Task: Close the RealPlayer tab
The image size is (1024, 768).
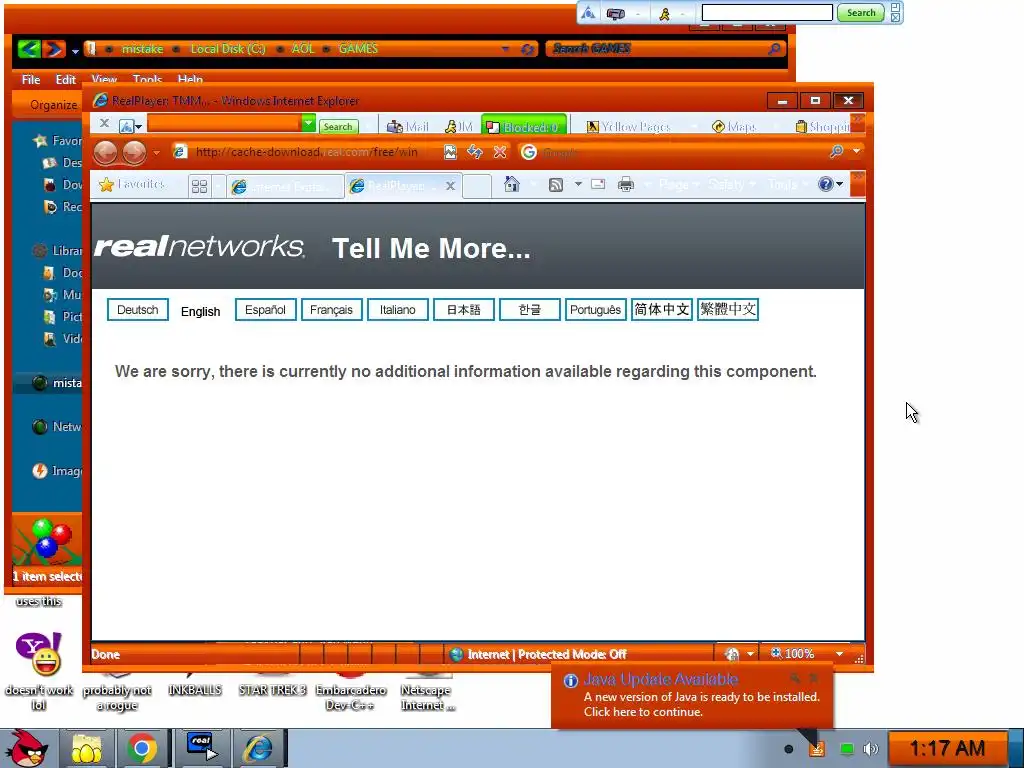Action: point(450,186)
